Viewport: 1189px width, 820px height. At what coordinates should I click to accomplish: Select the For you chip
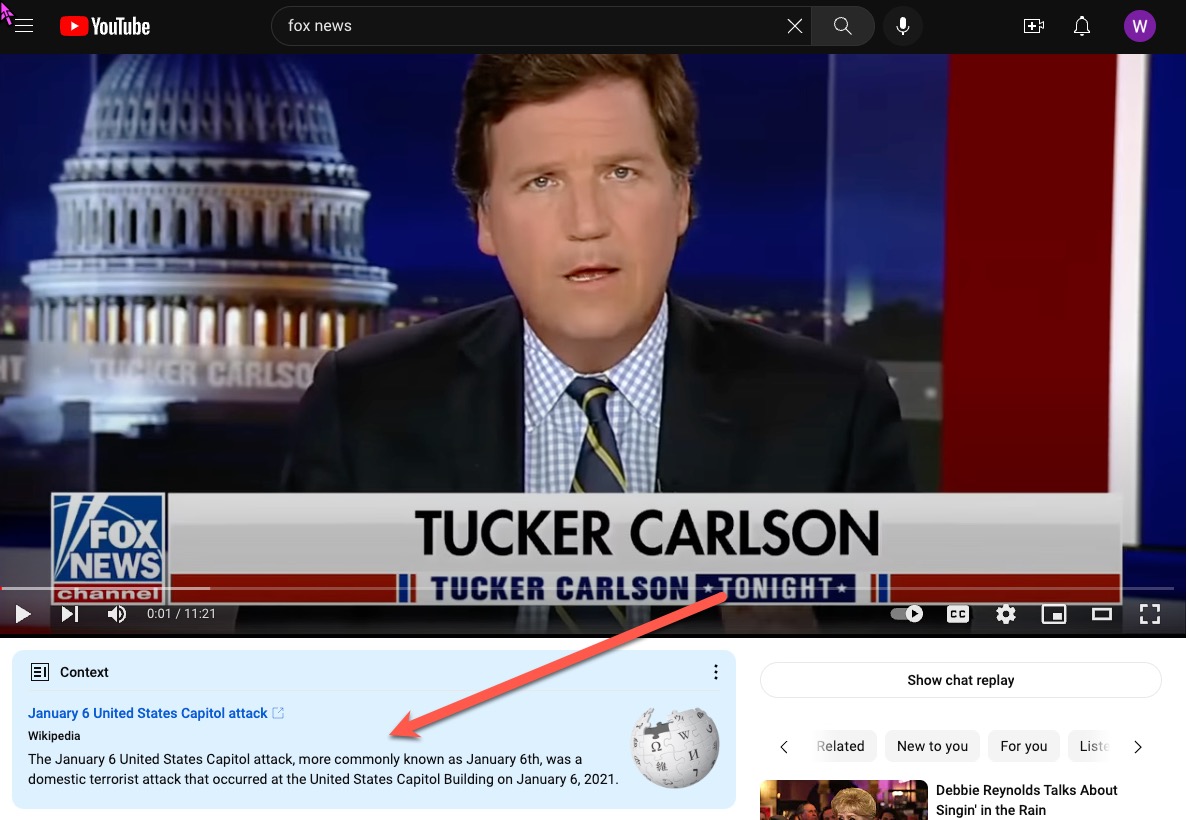tap(1023, 746)
